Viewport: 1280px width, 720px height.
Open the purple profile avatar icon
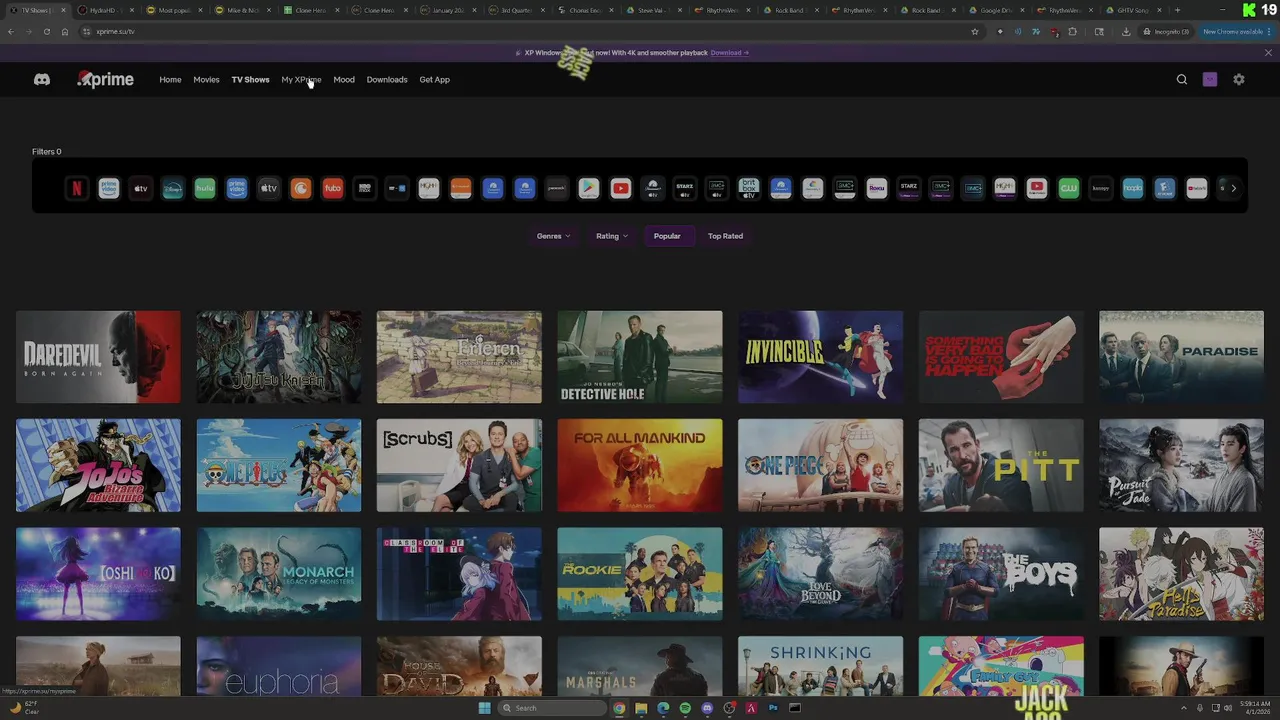(x=1210, y=79)
